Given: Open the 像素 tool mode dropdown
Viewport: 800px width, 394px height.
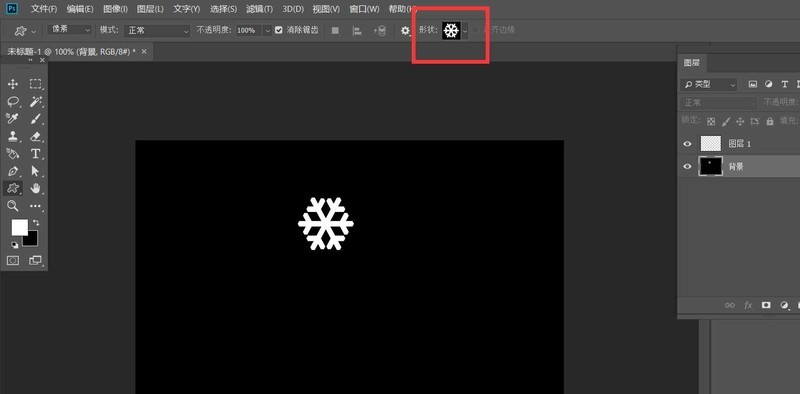Looking at the screenshot, I should [x=69, y=30].
